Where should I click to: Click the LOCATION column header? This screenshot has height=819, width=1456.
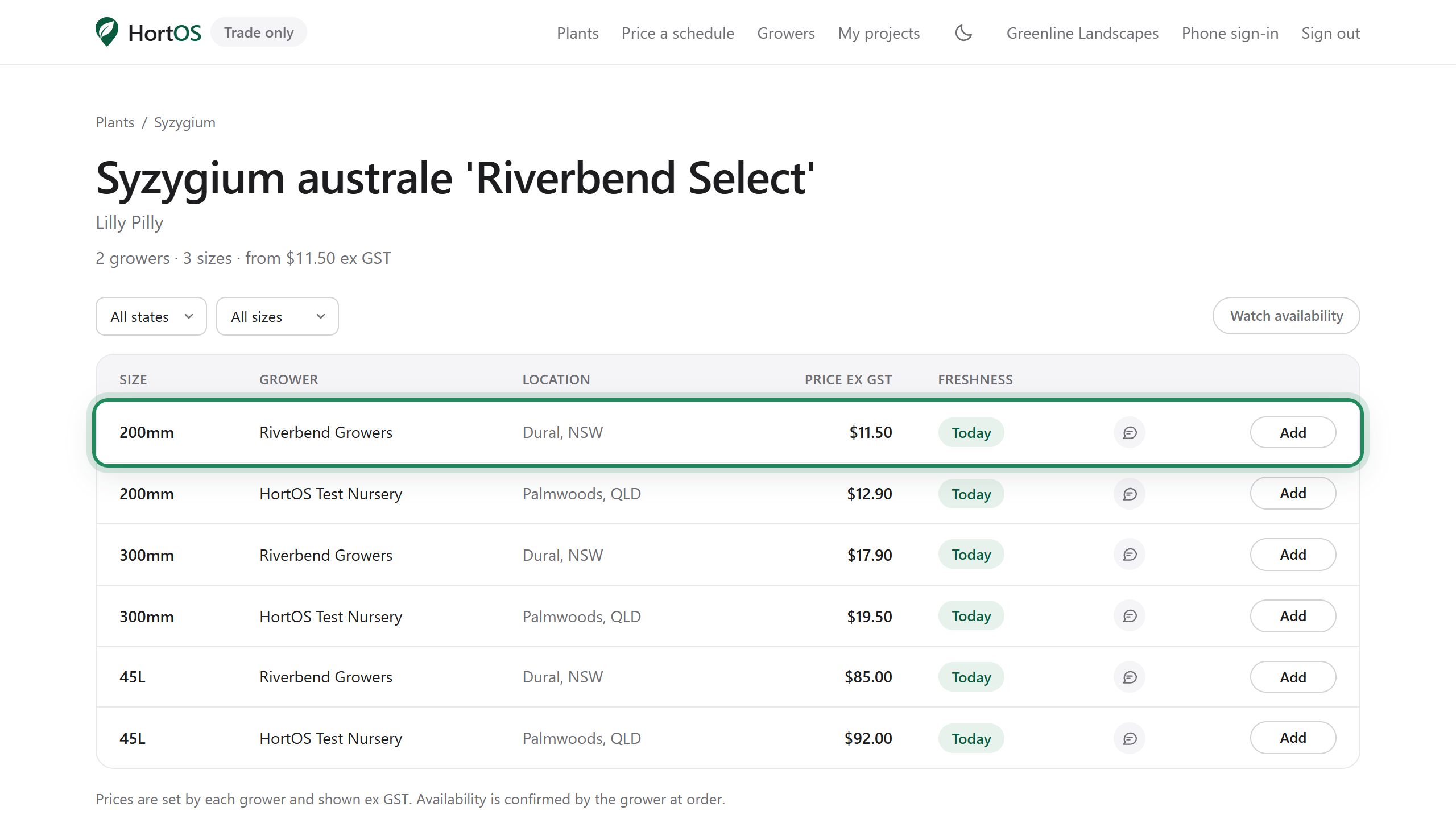click(x=556, y=379)
